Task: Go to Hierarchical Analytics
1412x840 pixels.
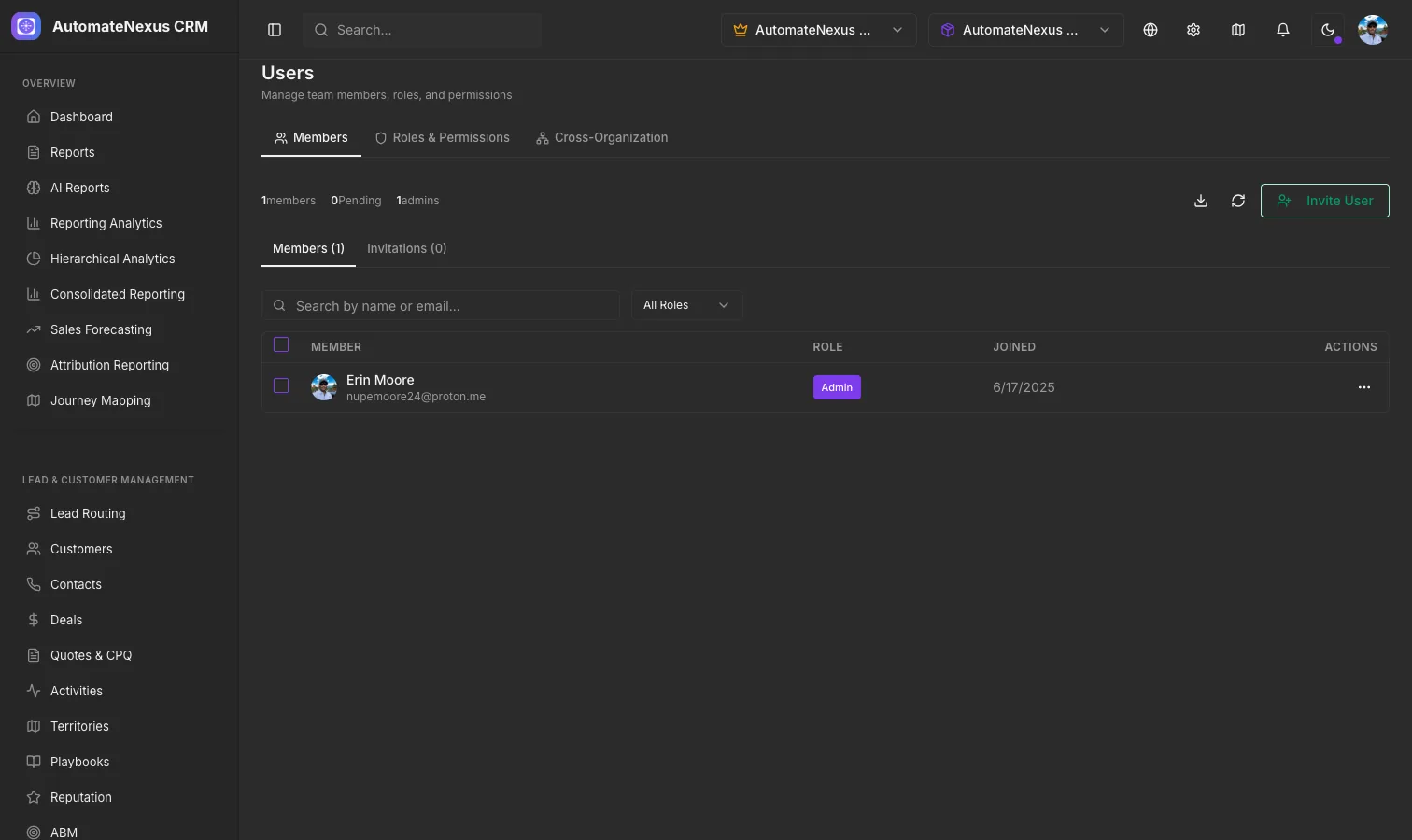Action: pos(120,259)
